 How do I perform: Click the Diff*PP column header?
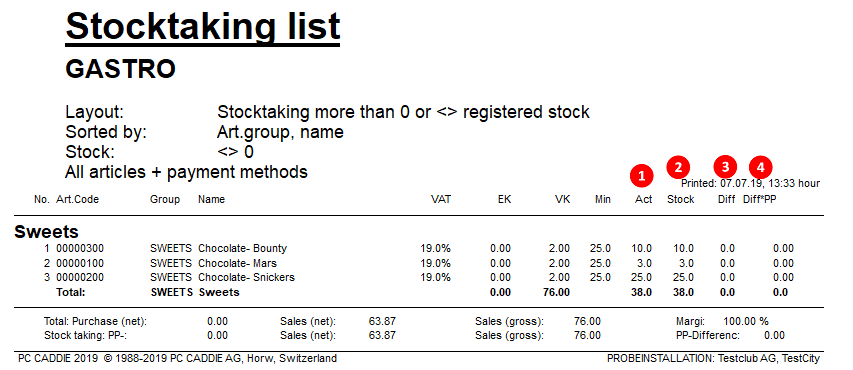759,200
